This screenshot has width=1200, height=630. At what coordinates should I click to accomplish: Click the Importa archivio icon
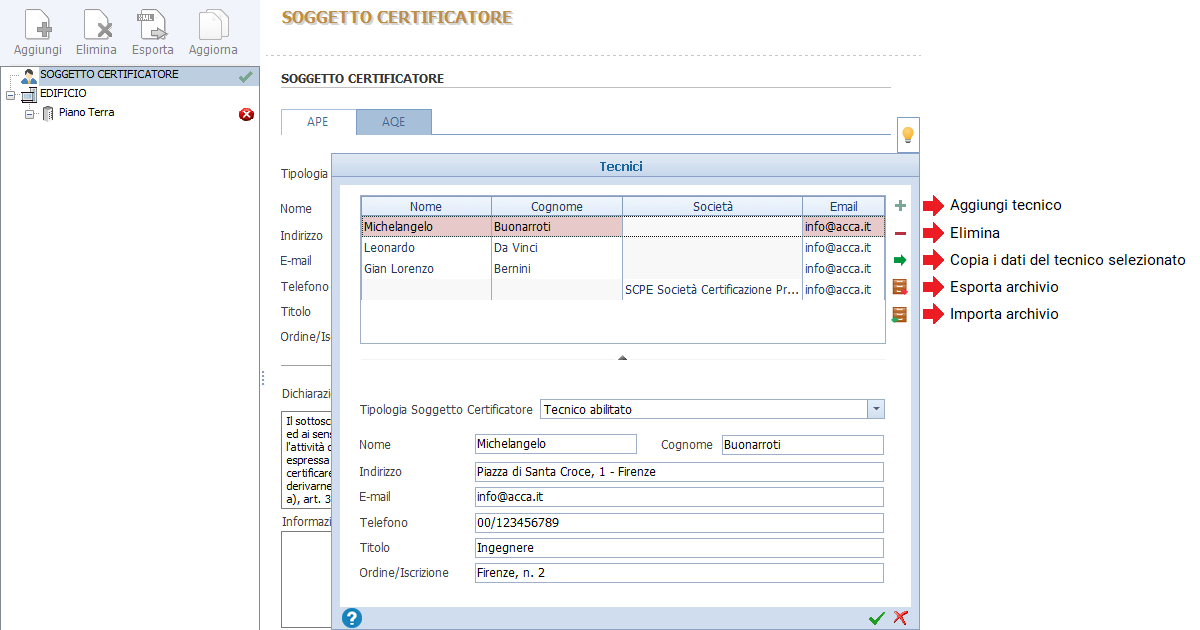tap(900, 314)
